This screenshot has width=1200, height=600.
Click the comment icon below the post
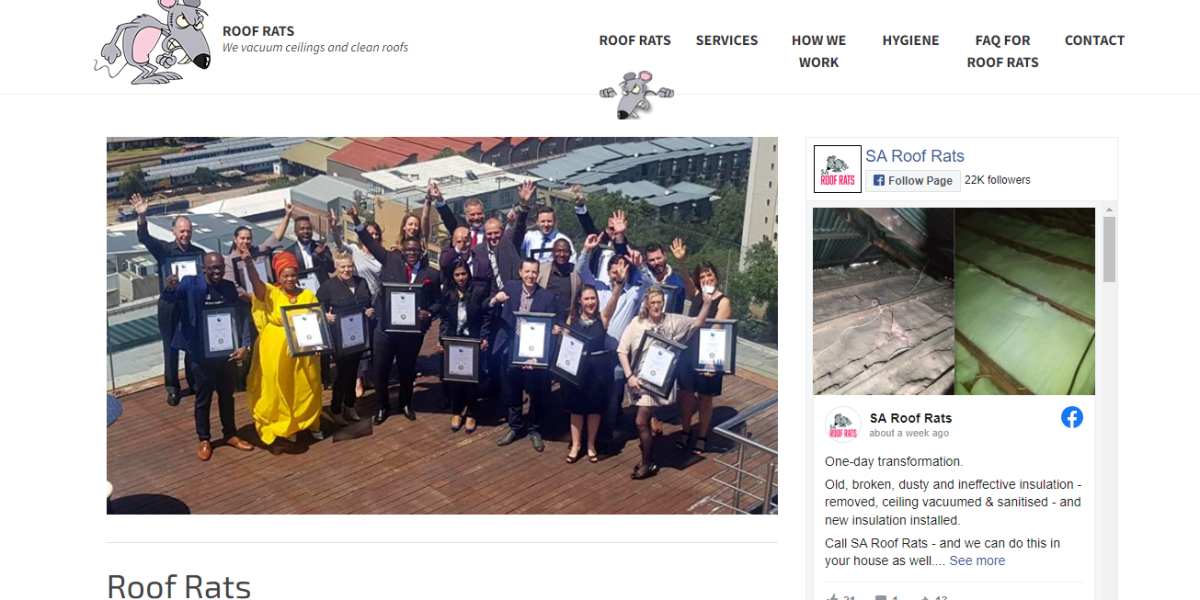pos(881,598)
